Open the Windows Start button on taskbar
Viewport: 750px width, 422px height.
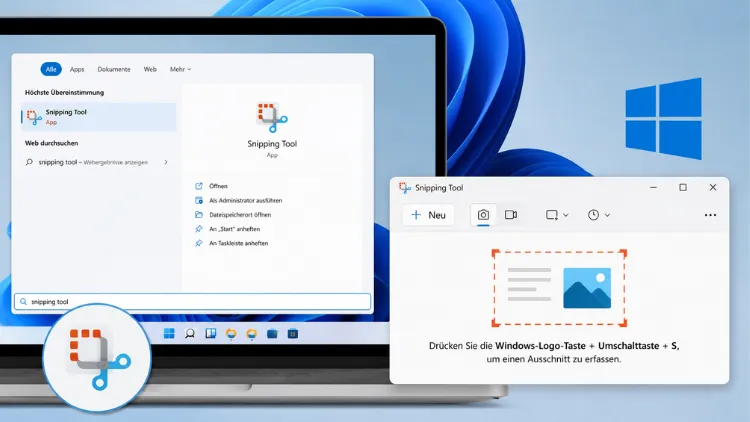pyautogui.click(x=169, y=333)
